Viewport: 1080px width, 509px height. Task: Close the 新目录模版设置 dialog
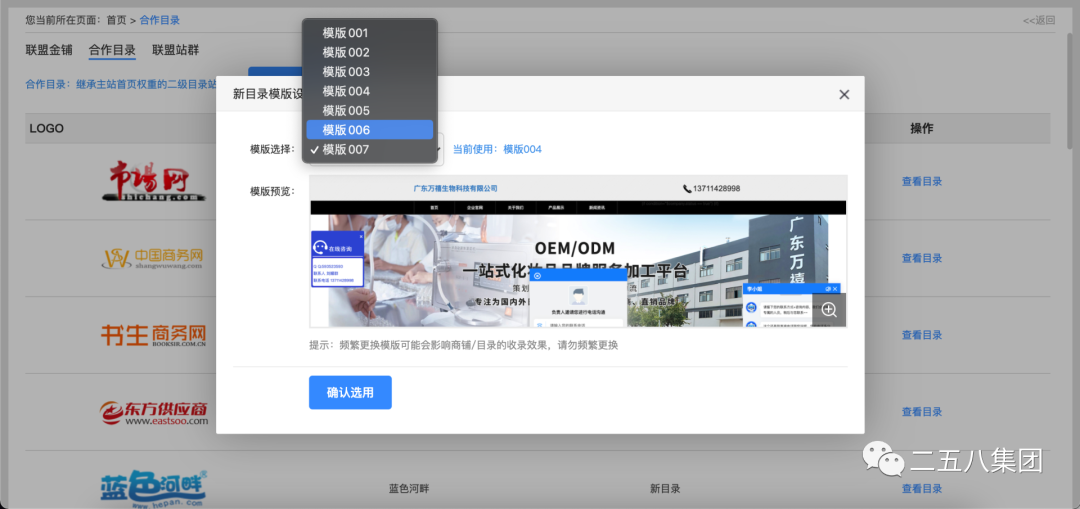844,94
